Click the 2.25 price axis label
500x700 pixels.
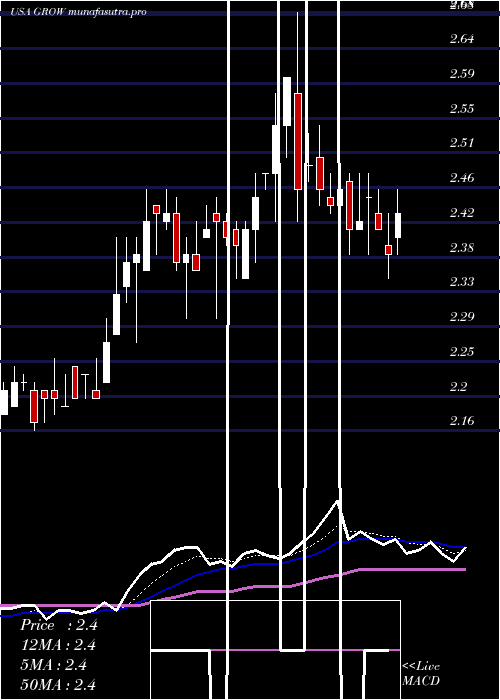coord(462,352)
